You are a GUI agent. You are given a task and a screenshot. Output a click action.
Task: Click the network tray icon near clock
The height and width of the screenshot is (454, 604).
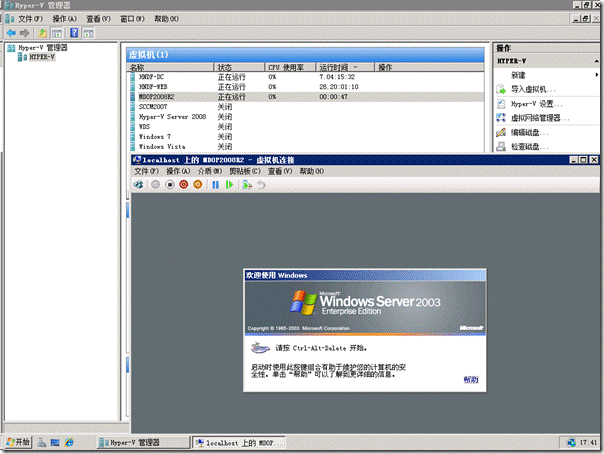point(572,443)
